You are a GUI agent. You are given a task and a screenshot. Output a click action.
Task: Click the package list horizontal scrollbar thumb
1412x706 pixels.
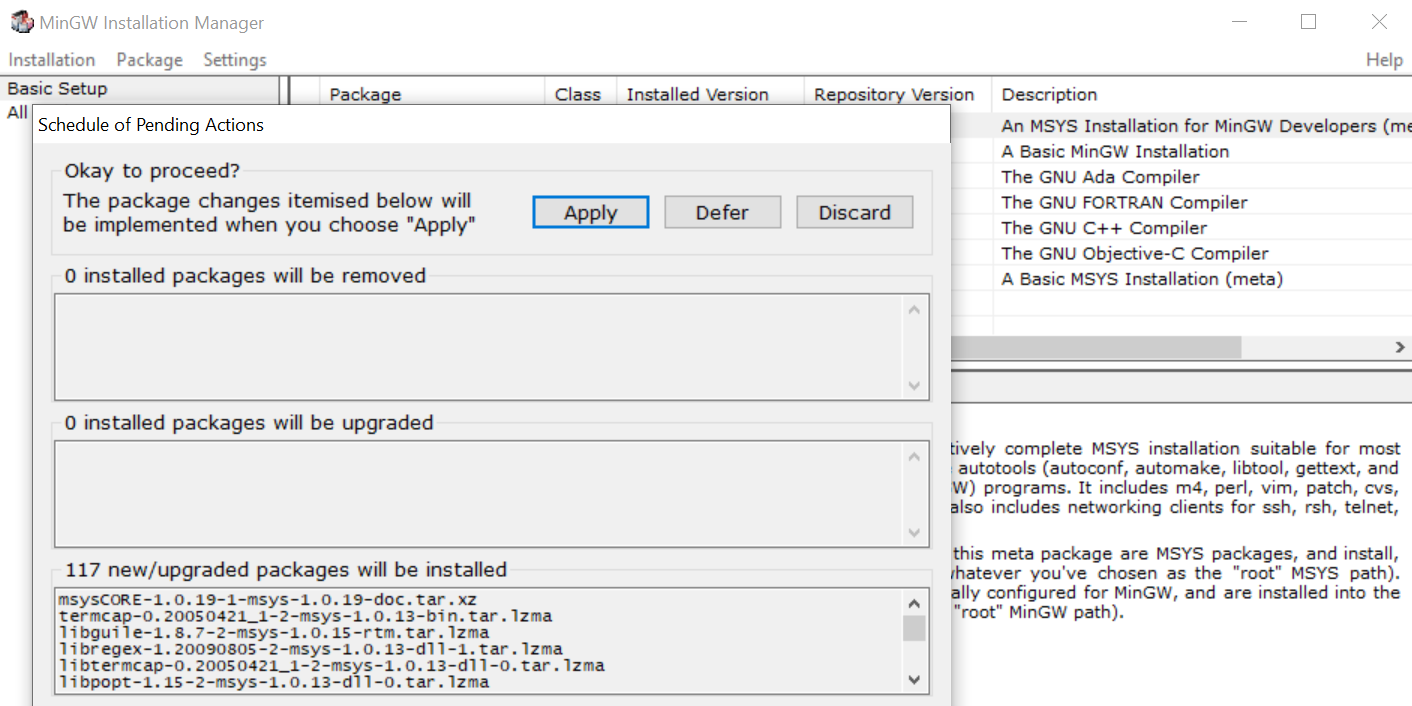tap(1095, 347)
